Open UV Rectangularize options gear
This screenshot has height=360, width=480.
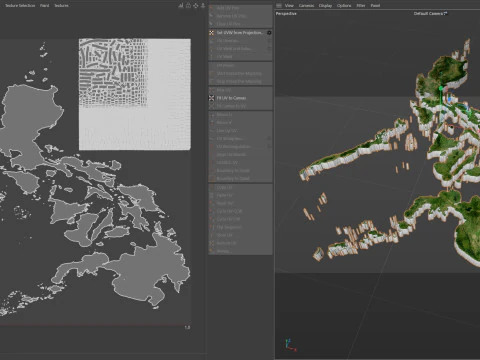coord(269,146)
